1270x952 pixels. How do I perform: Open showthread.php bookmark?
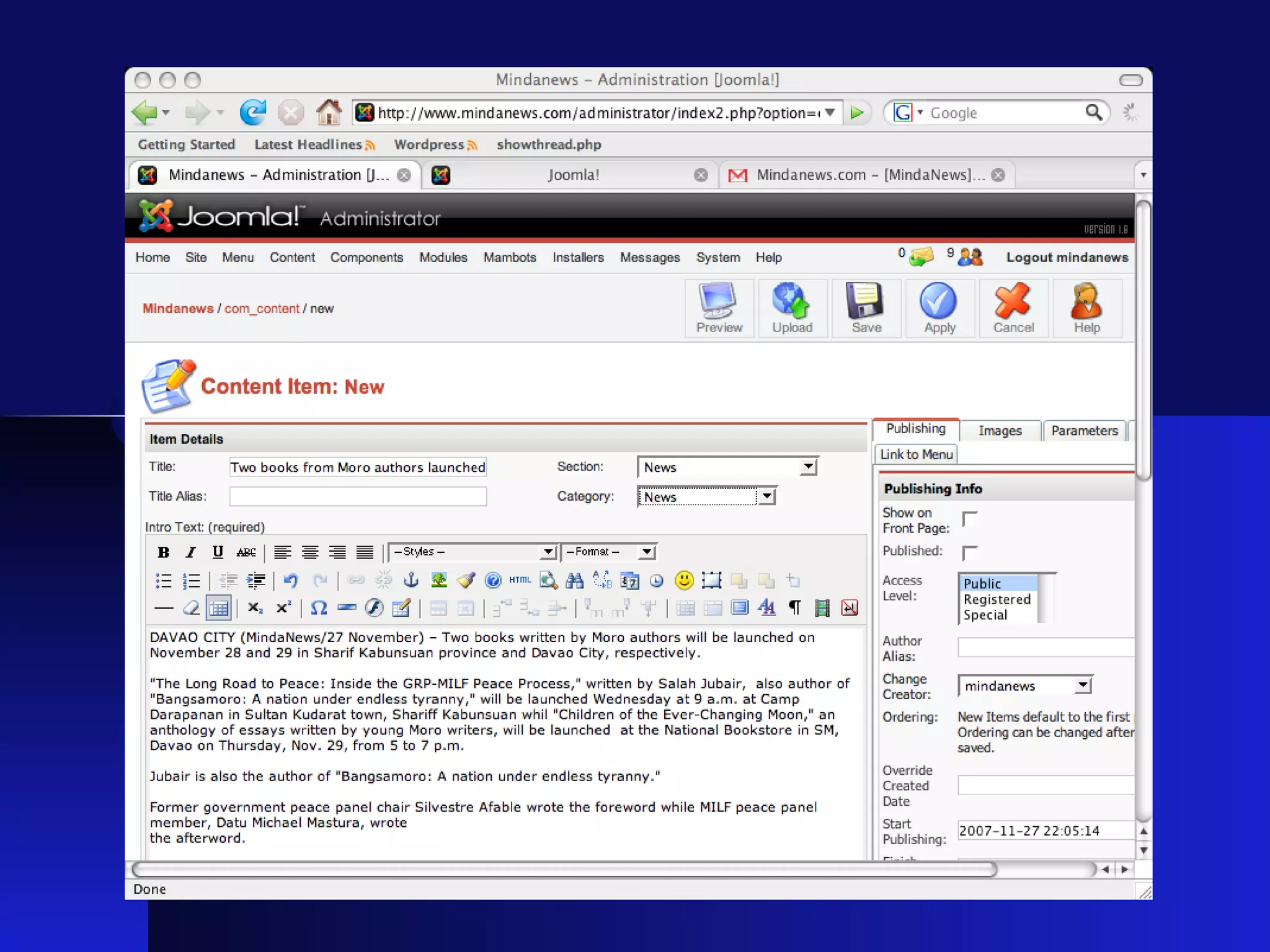coord(549,145)
